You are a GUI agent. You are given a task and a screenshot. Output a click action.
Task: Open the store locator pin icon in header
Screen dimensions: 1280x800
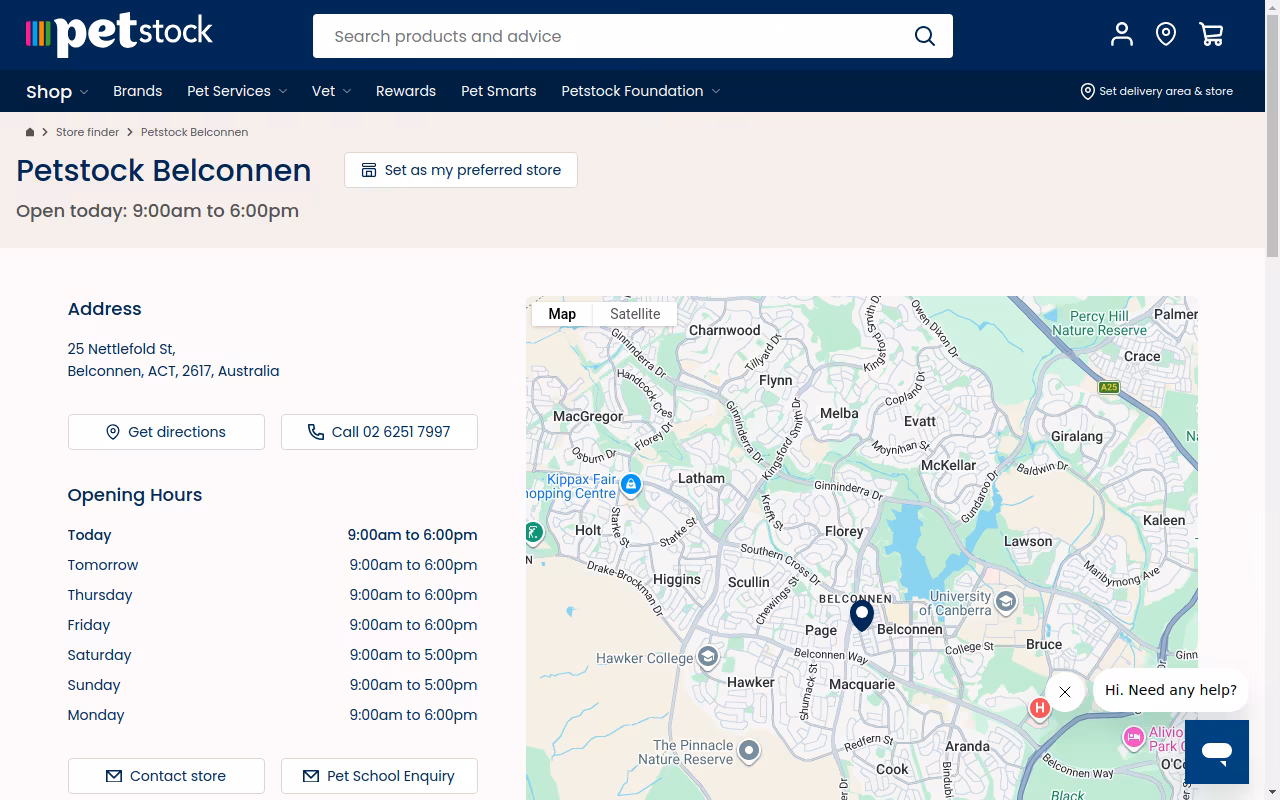(x=1166, y=35)
